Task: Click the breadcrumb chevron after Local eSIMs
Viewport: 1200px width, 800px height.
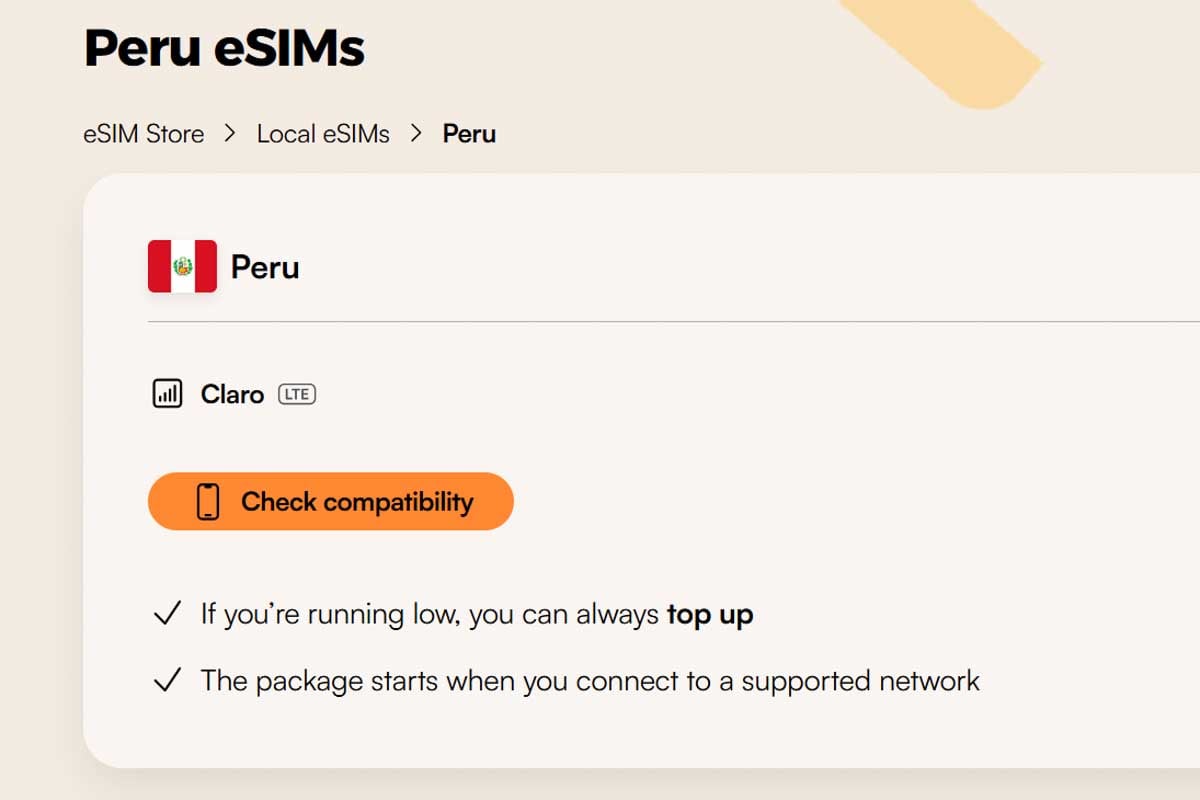Action: pyautogui.click(x=417, y=134)
